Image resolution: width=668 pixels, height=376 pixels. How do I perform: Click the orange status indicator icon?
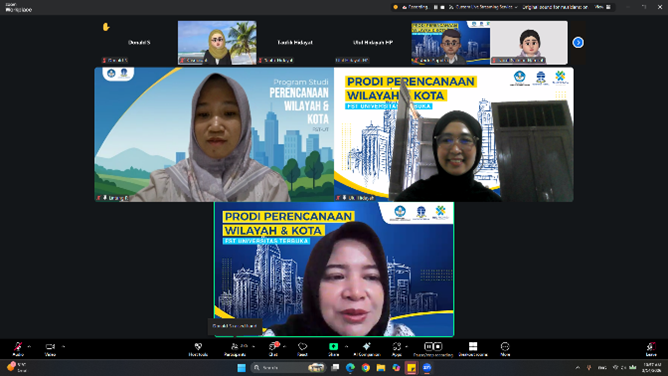(396, 7)
